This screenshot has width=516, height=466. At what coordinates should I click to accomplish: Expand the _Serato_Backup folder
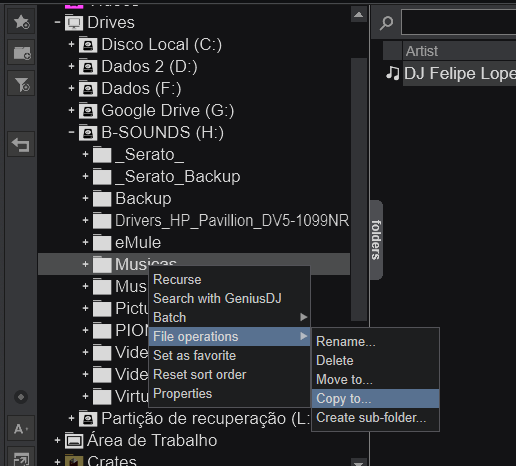point(85,176)
